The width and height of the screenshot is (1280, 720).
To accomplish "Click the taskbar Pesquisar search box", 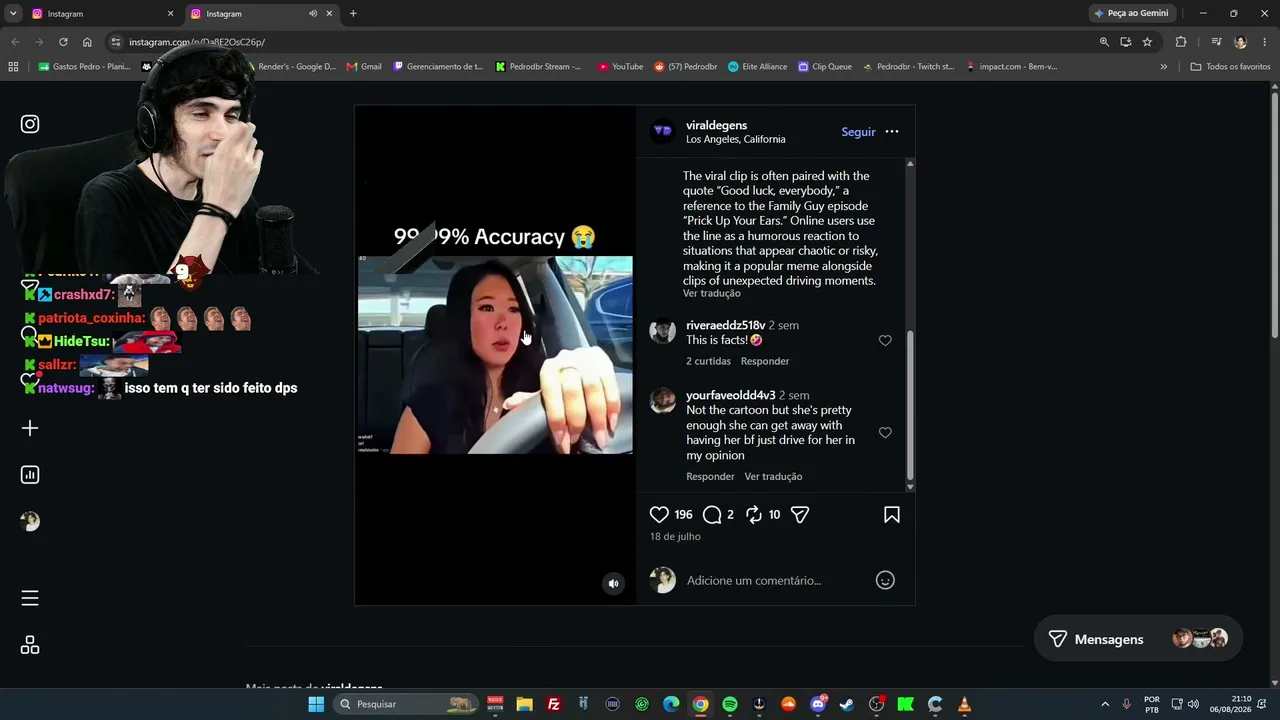I will pyautogui.click(x=405, y=704).
